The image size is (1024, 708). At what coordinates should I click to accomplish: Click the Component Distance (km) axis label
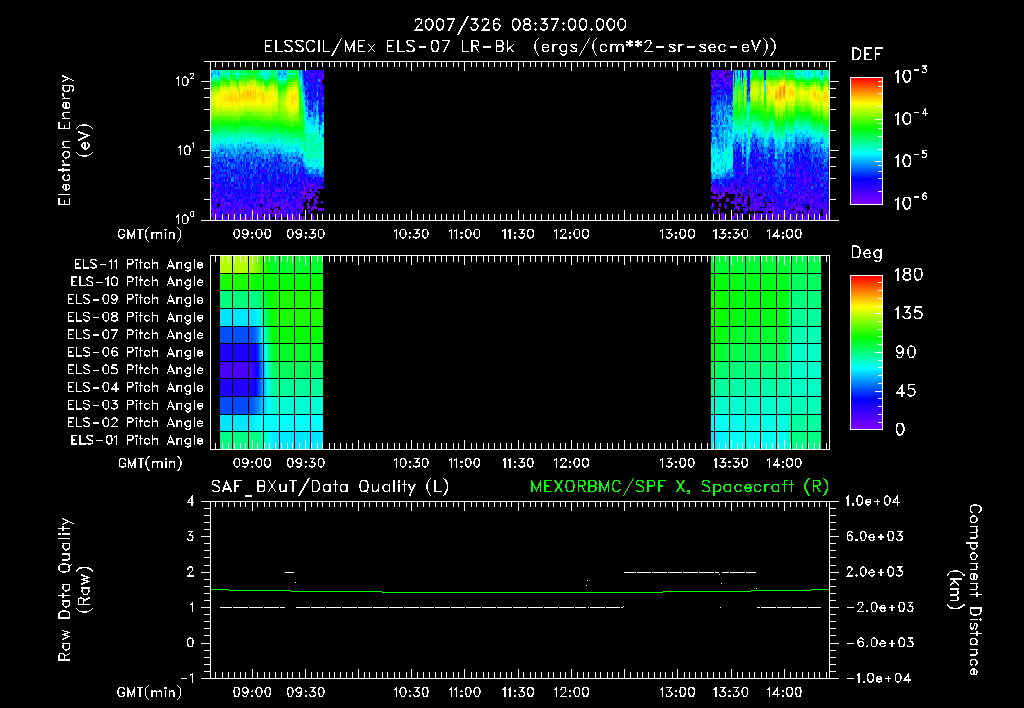click(x=965, y=590)
